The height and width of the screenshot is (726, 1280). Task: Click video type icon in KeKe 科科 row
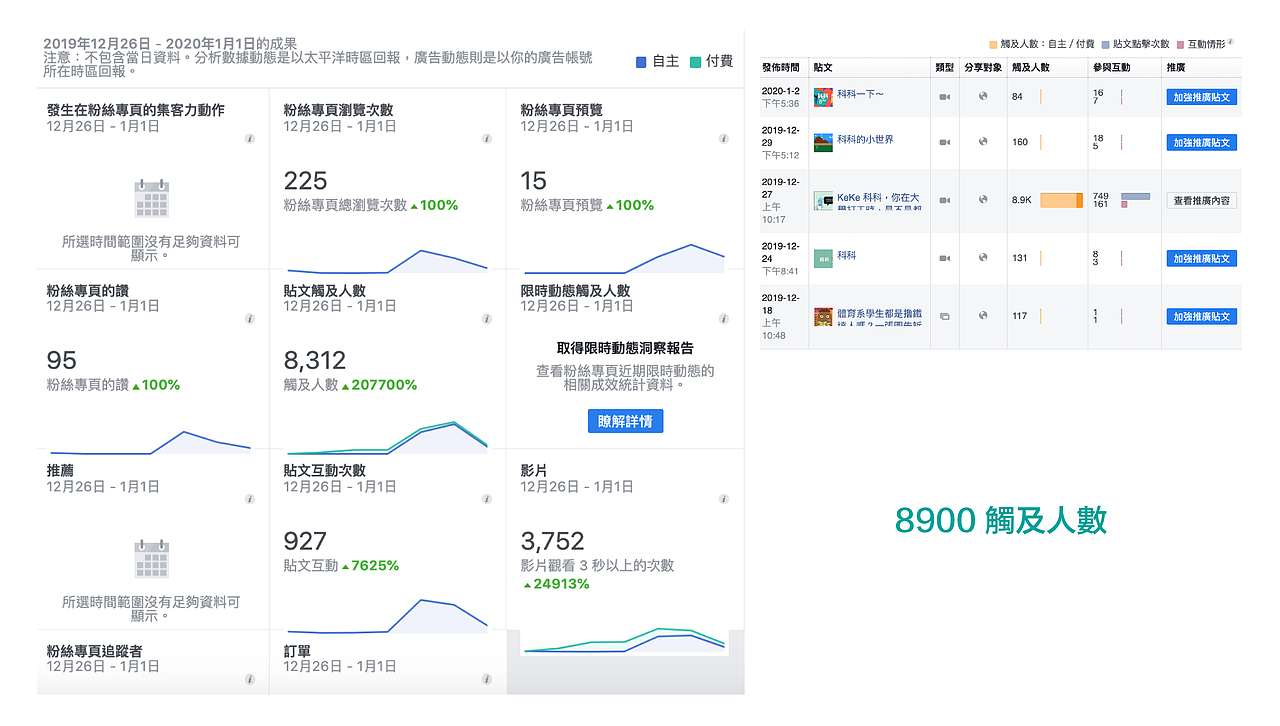[944, 200]
